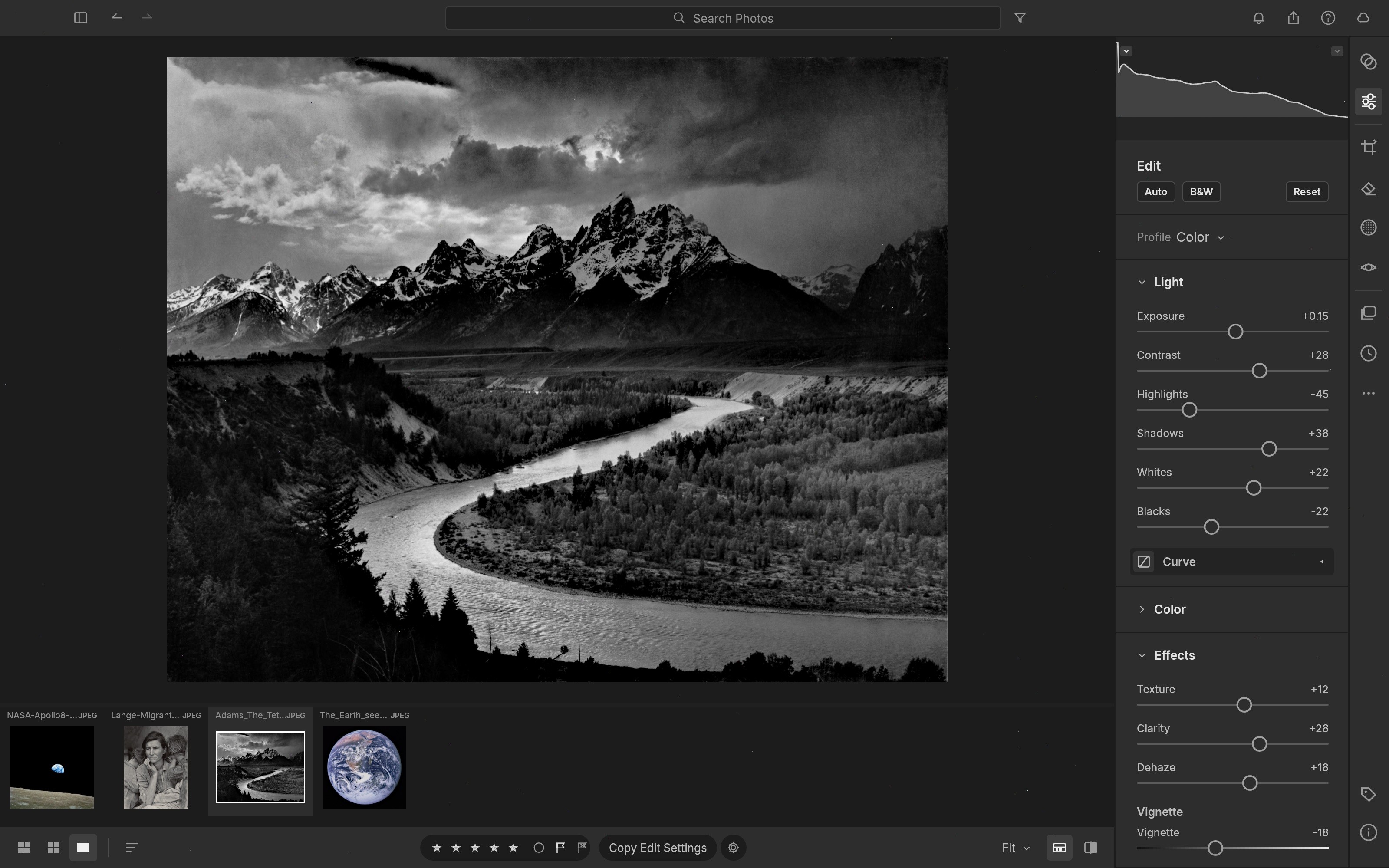Set the unflagged circle state
Image resolution: width=1389 pixels, height=868 pixels.
(538, 848)
